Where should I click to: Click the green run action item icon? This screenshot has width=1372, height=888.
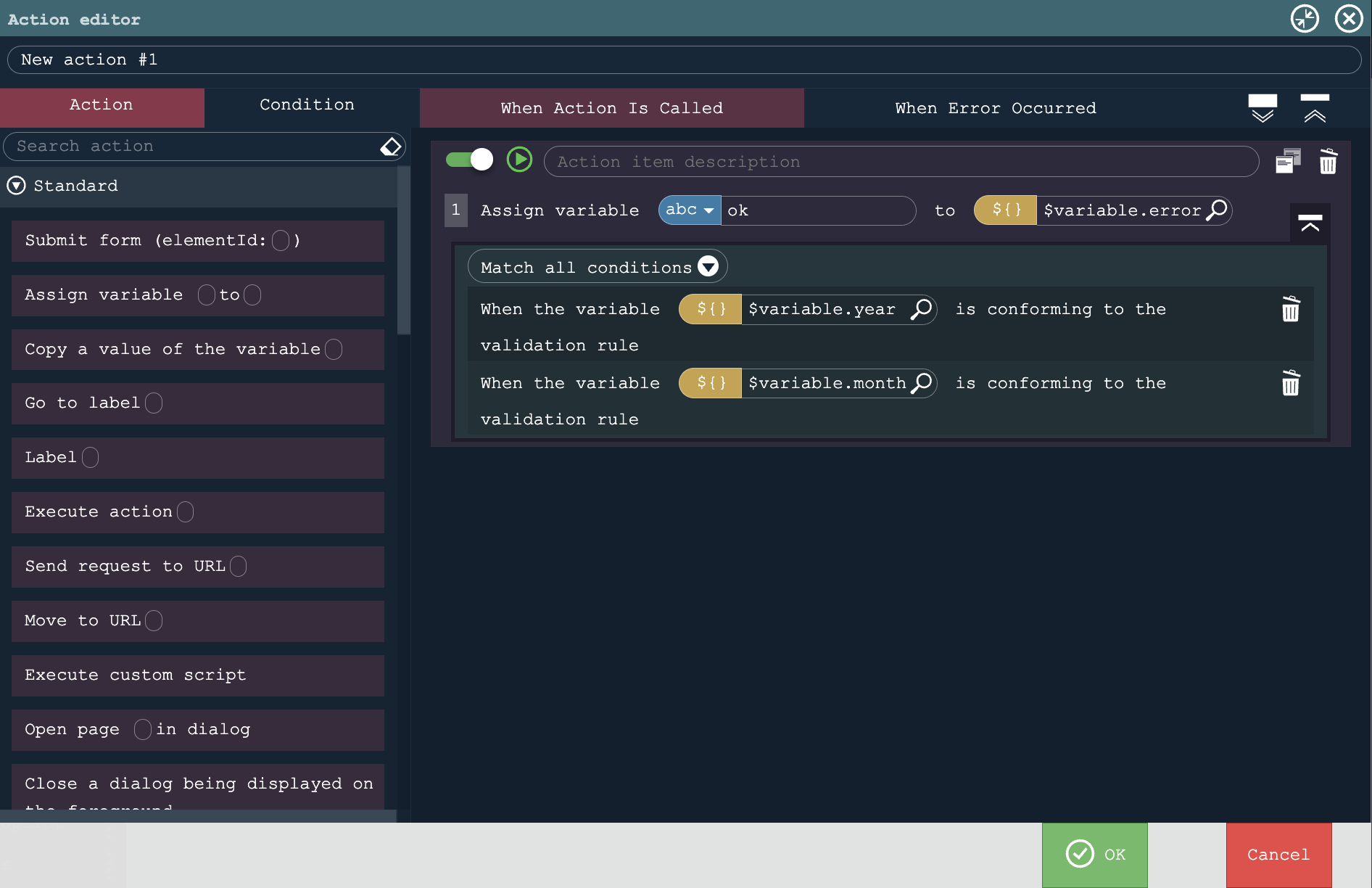click(x=519, y=160)
